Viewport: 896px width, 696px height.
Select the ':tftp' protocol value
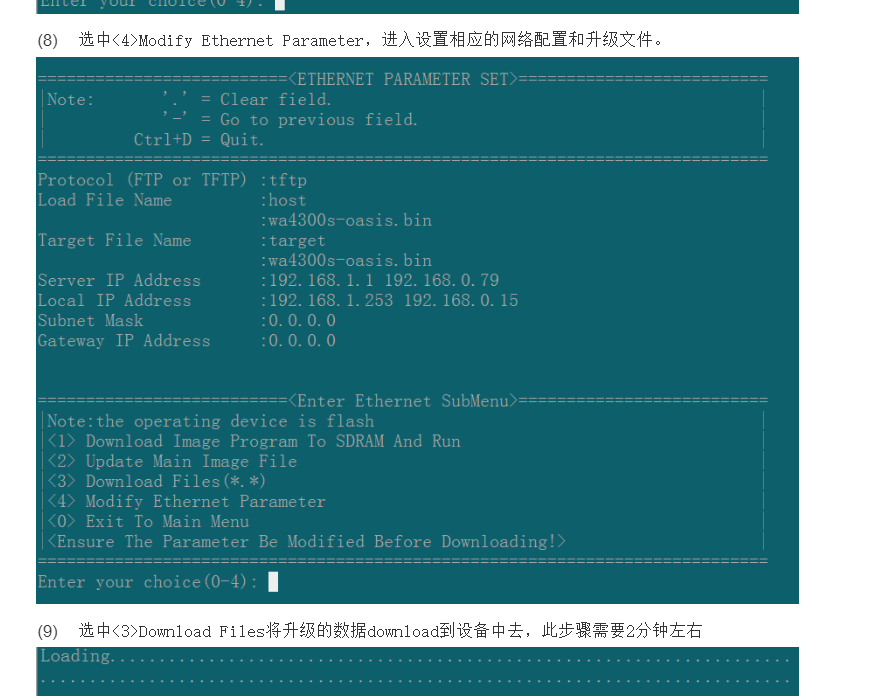pos(283,180)
